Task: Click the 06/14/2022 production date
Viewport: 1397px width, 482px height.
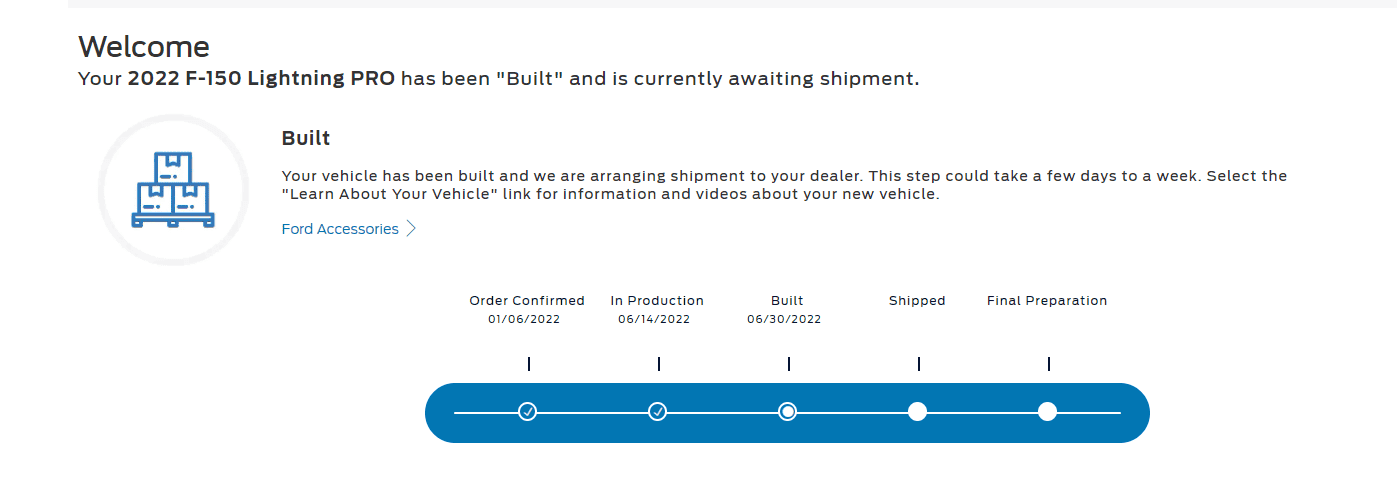Action: pos(654,319)
